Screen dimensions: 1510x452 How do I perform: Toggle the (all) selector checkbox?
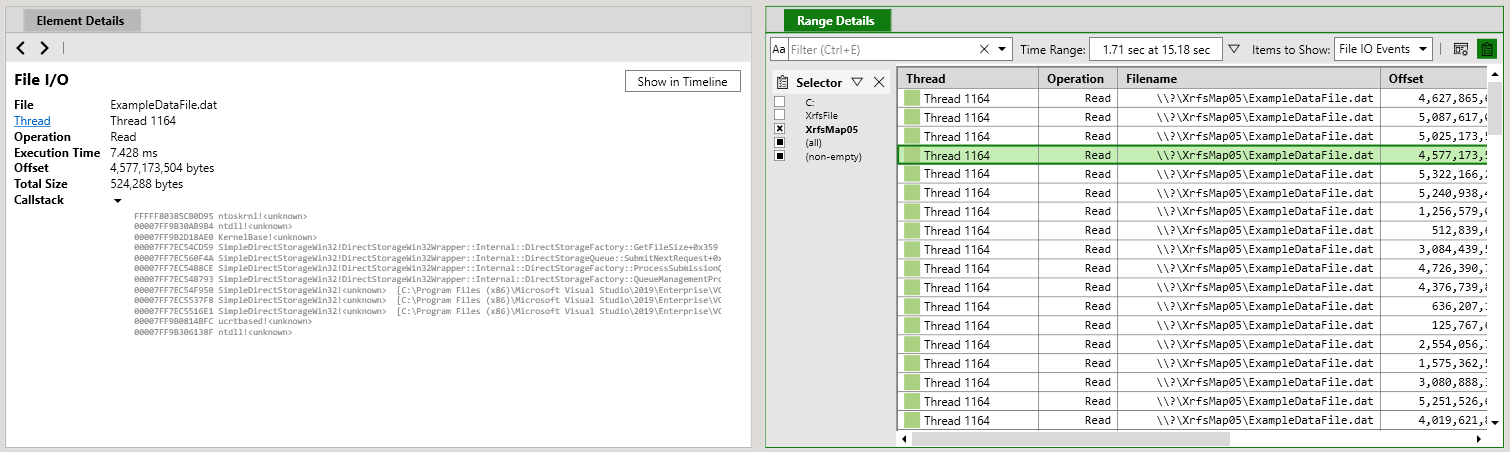pyautogui.click(x=780, y=142)
